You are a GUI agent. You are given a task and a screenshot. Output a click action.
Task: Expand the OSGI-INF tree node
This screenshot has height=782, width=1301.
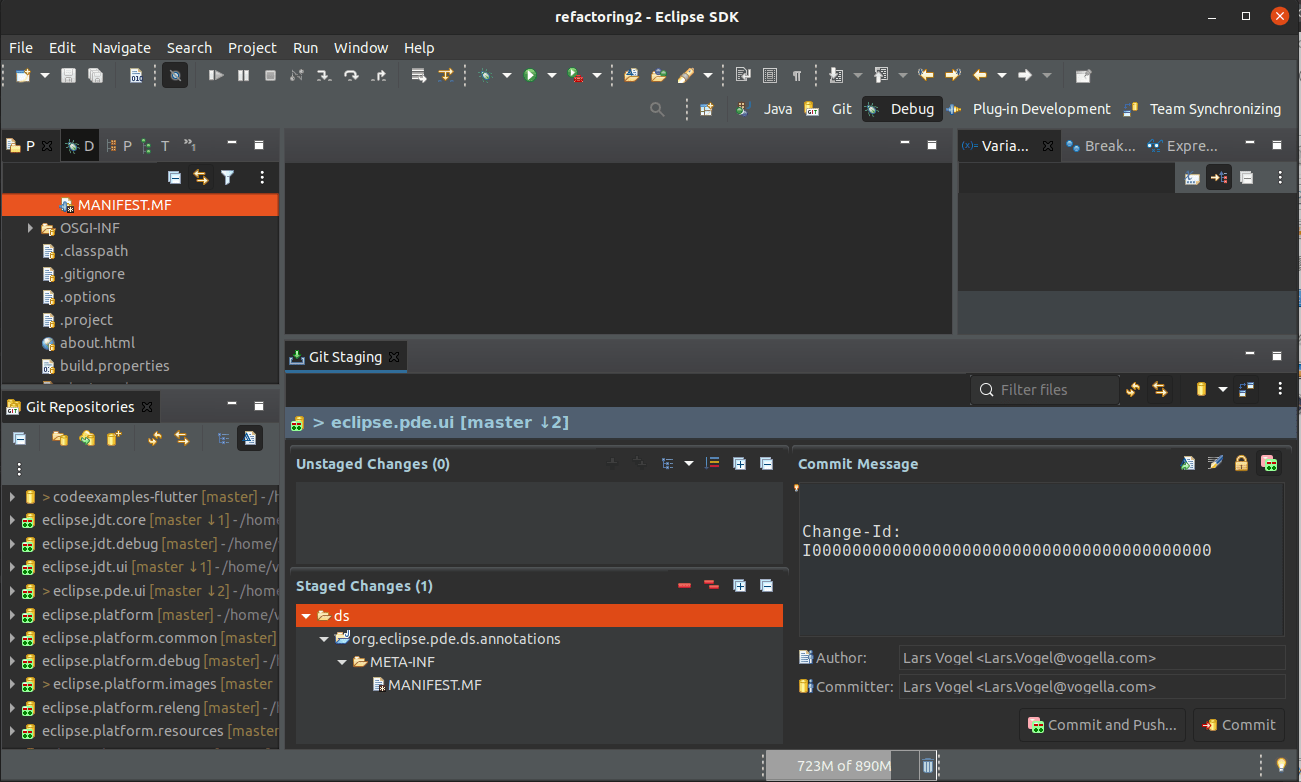[29, 227]
